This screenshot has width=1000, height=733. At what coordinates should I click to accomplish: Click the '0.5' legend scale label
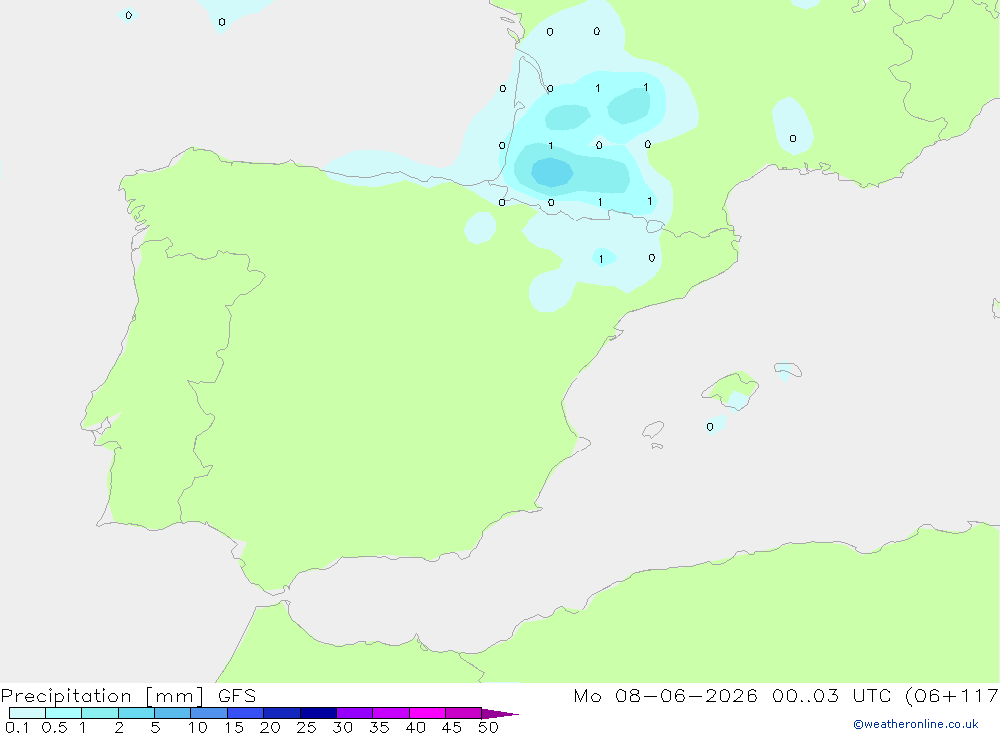point(54,727)
